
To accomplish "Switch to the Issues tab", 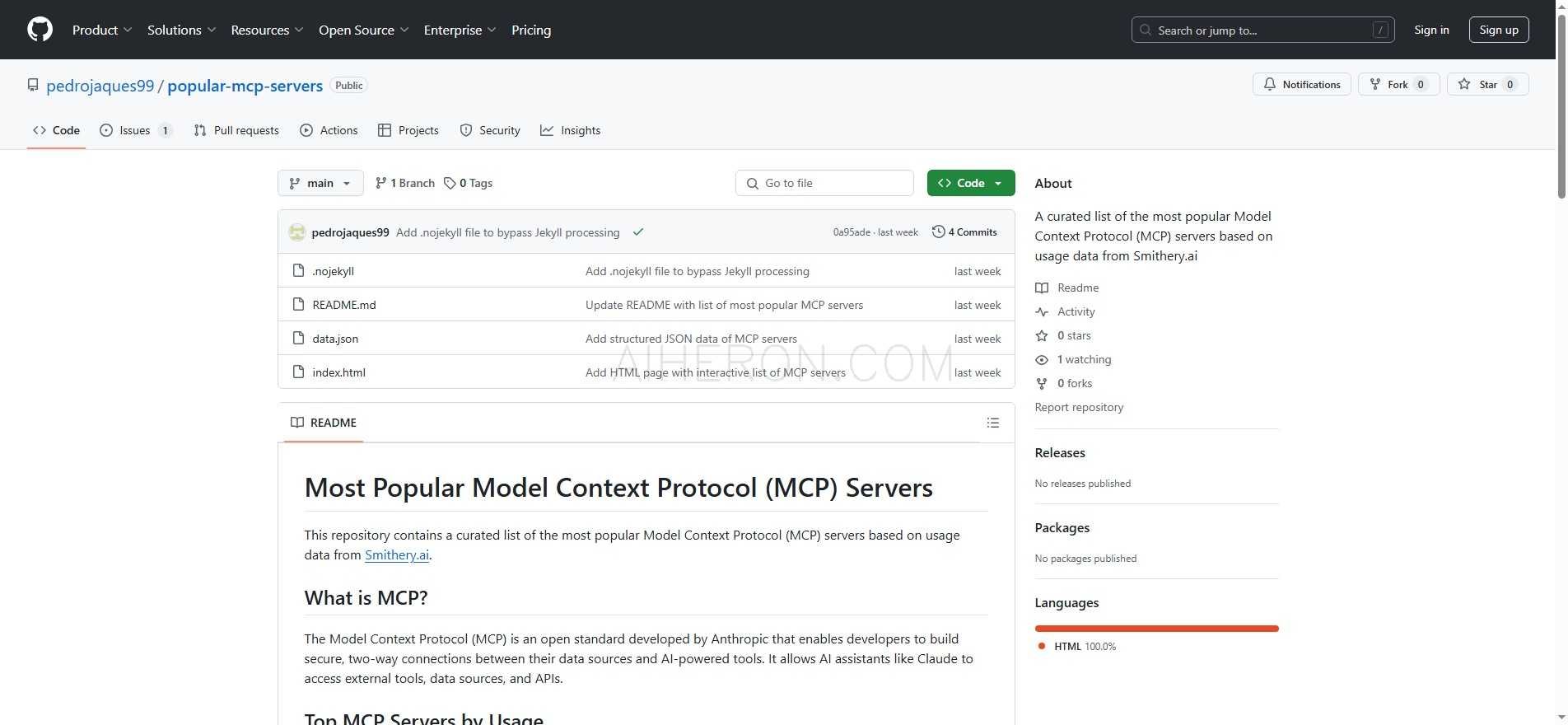I will [x=136, y=130].
